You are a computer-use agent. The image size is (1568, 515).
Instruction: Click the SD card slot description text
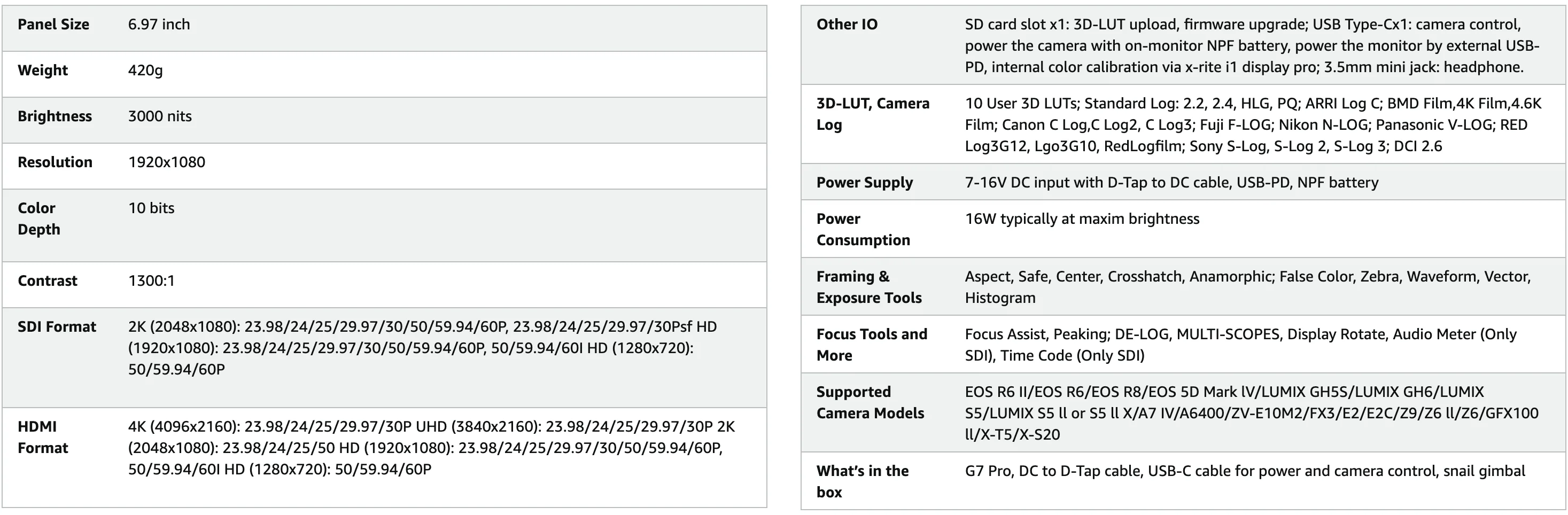click(x=1252, y=45)
